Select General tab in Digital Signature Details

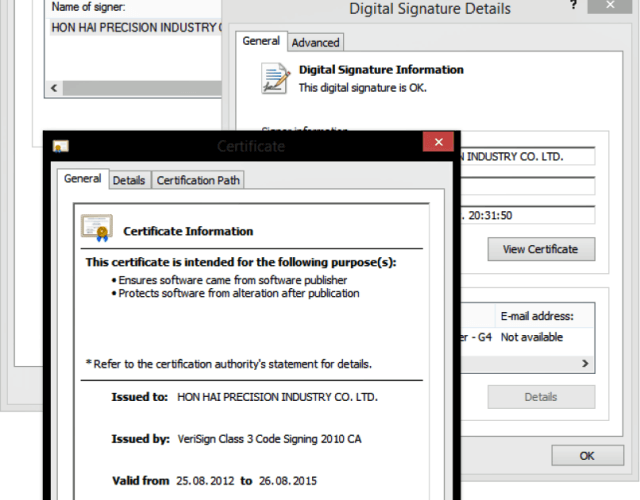click(261, 41)
